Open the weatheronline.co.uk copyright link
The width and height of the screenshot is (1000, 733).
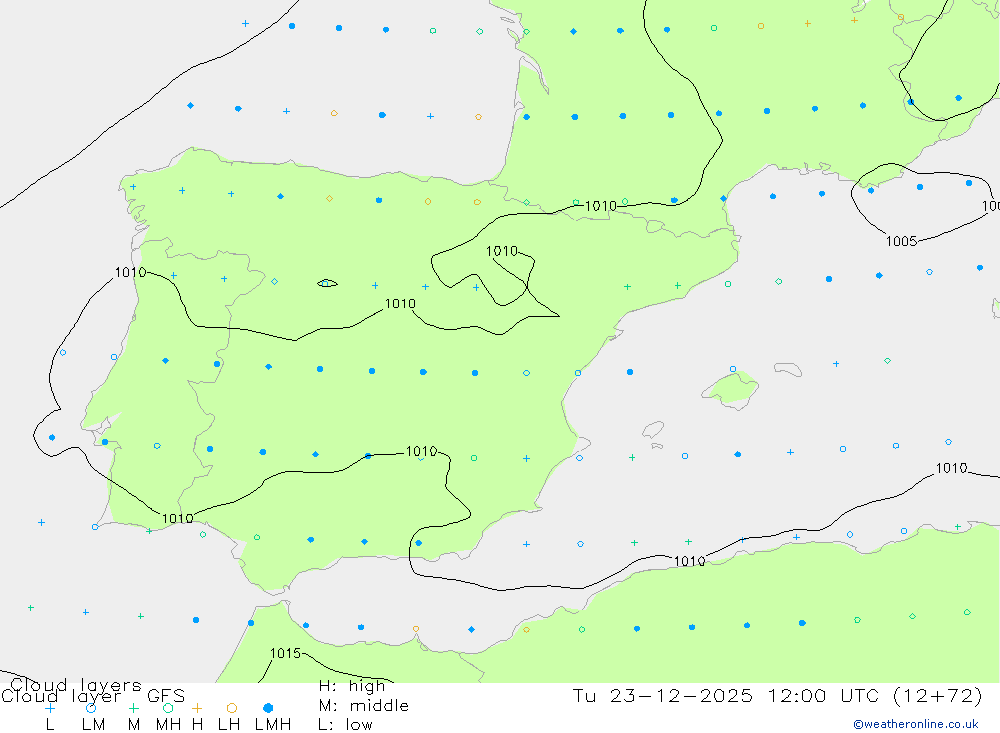[916, 724]
